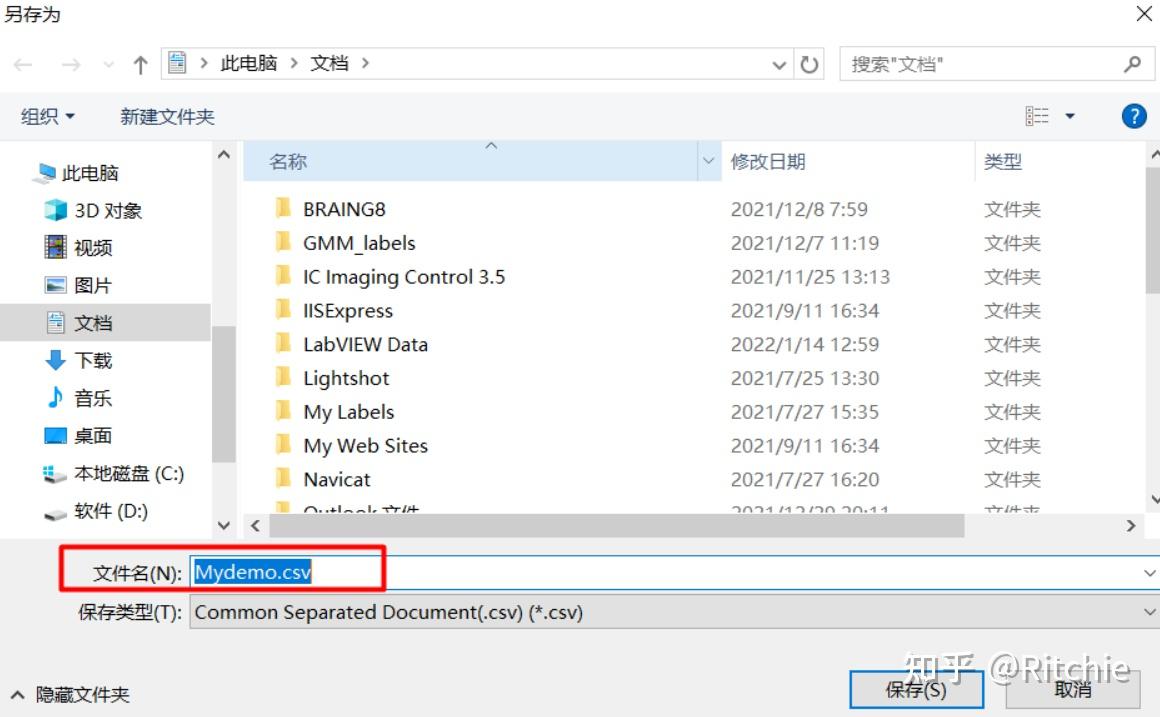Image resolution: width=1160 pixels, height=717 pixels.
Task: Click the search magnifier icon
Action: click(x=1133, y=64)
